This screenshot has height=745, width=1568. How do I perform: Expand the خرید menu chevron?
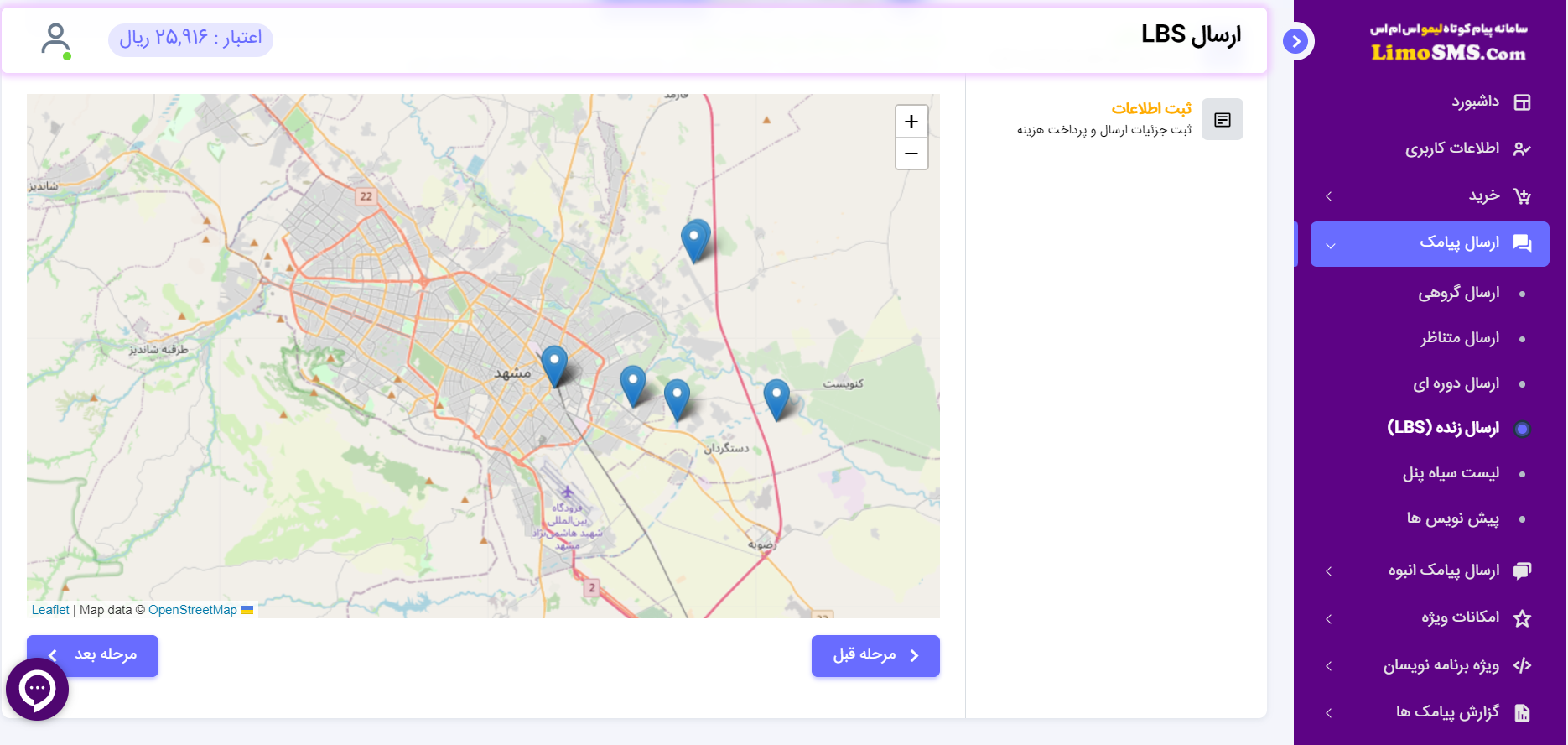coord(1329,196)
